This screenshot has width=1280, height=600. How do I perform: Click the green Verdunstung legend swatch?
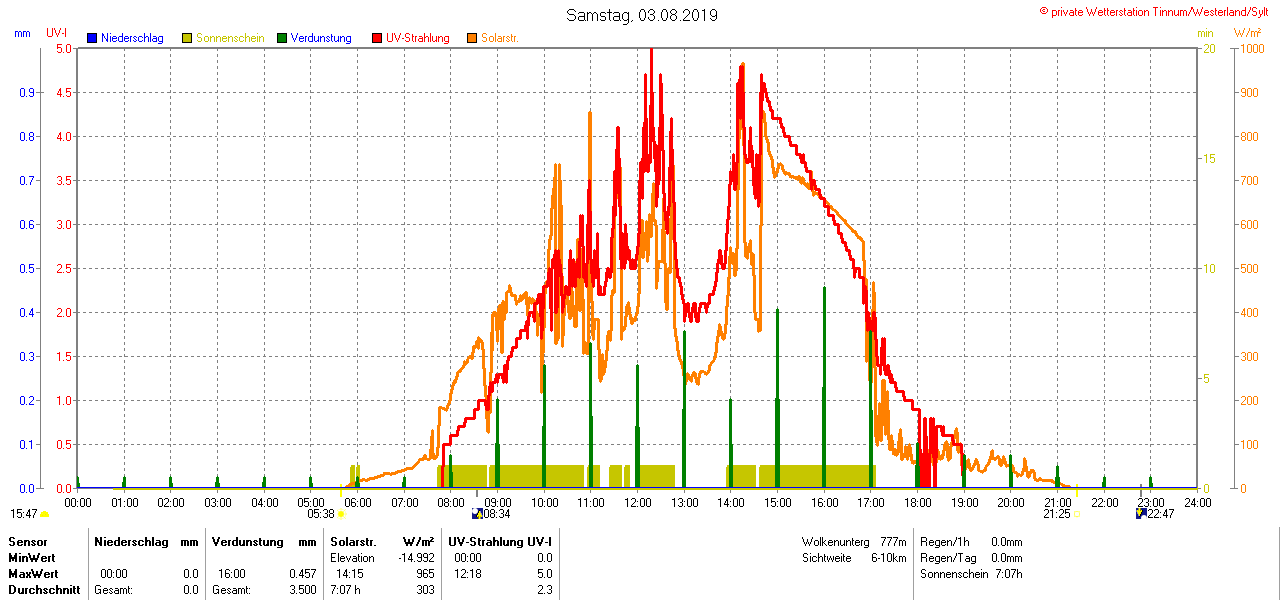click(282, 38)
